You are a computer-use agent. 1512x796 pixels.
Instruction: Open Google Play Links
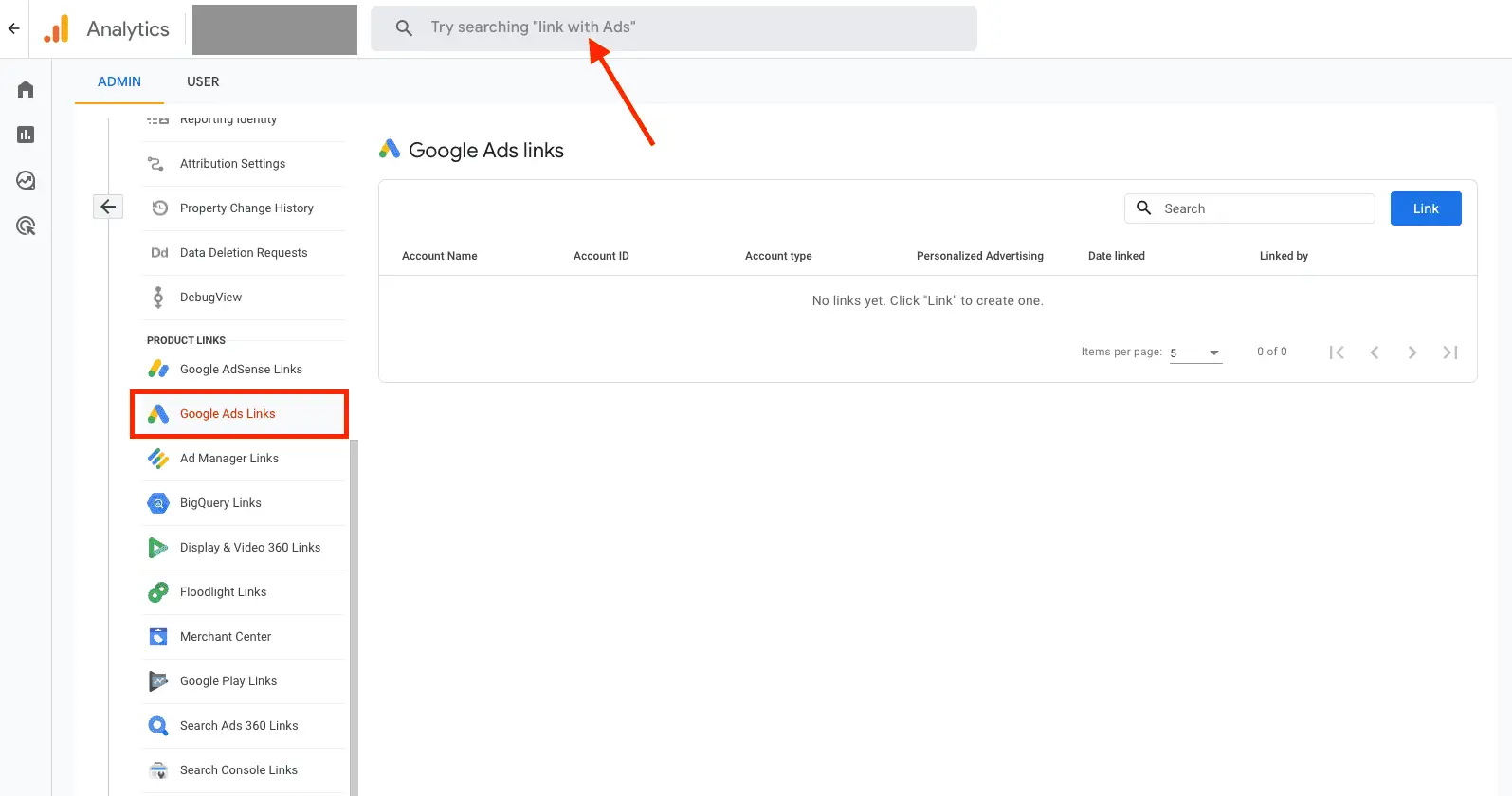coord(243,681)
